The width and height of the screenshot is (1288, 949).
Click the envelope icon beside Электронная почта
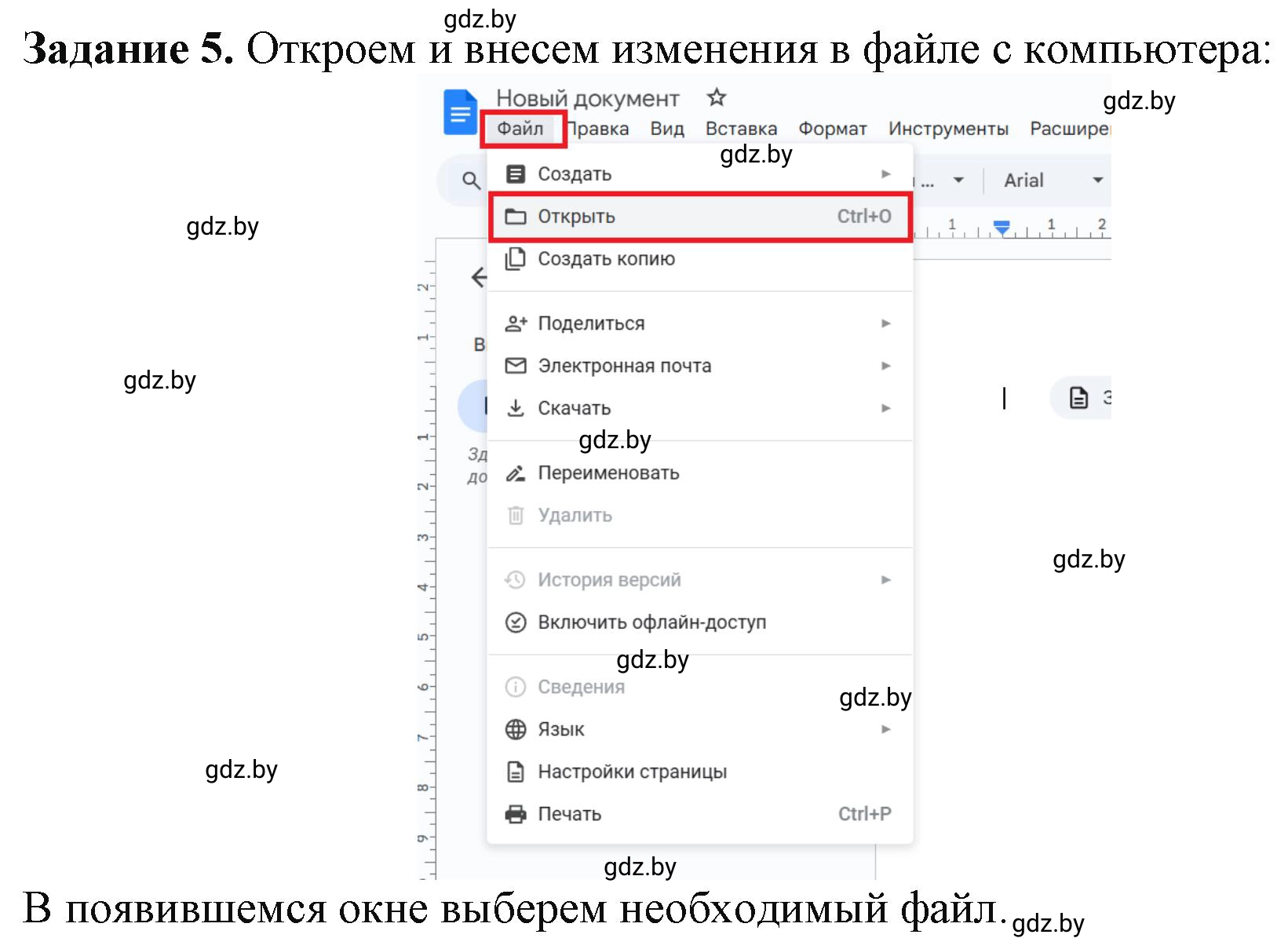point(515,366)
